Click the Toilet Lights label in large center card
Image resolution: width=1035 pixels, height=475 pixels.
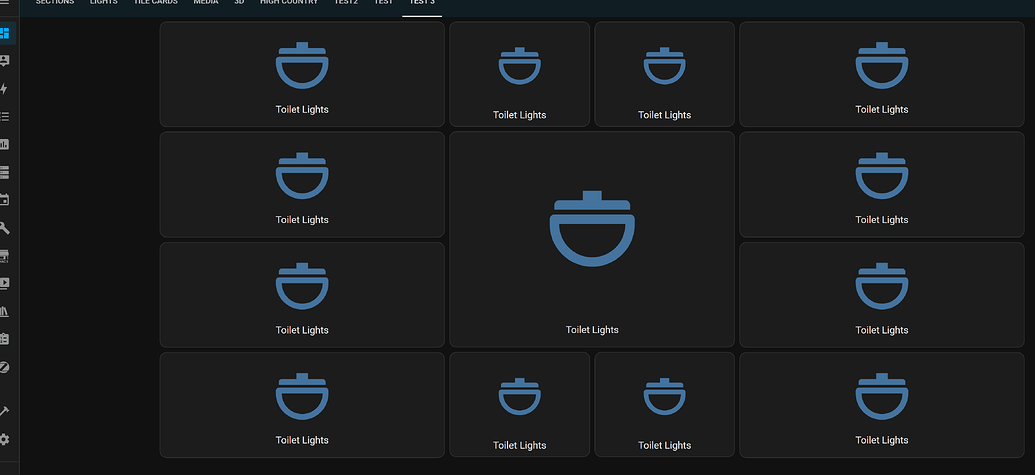pos(592,330)
